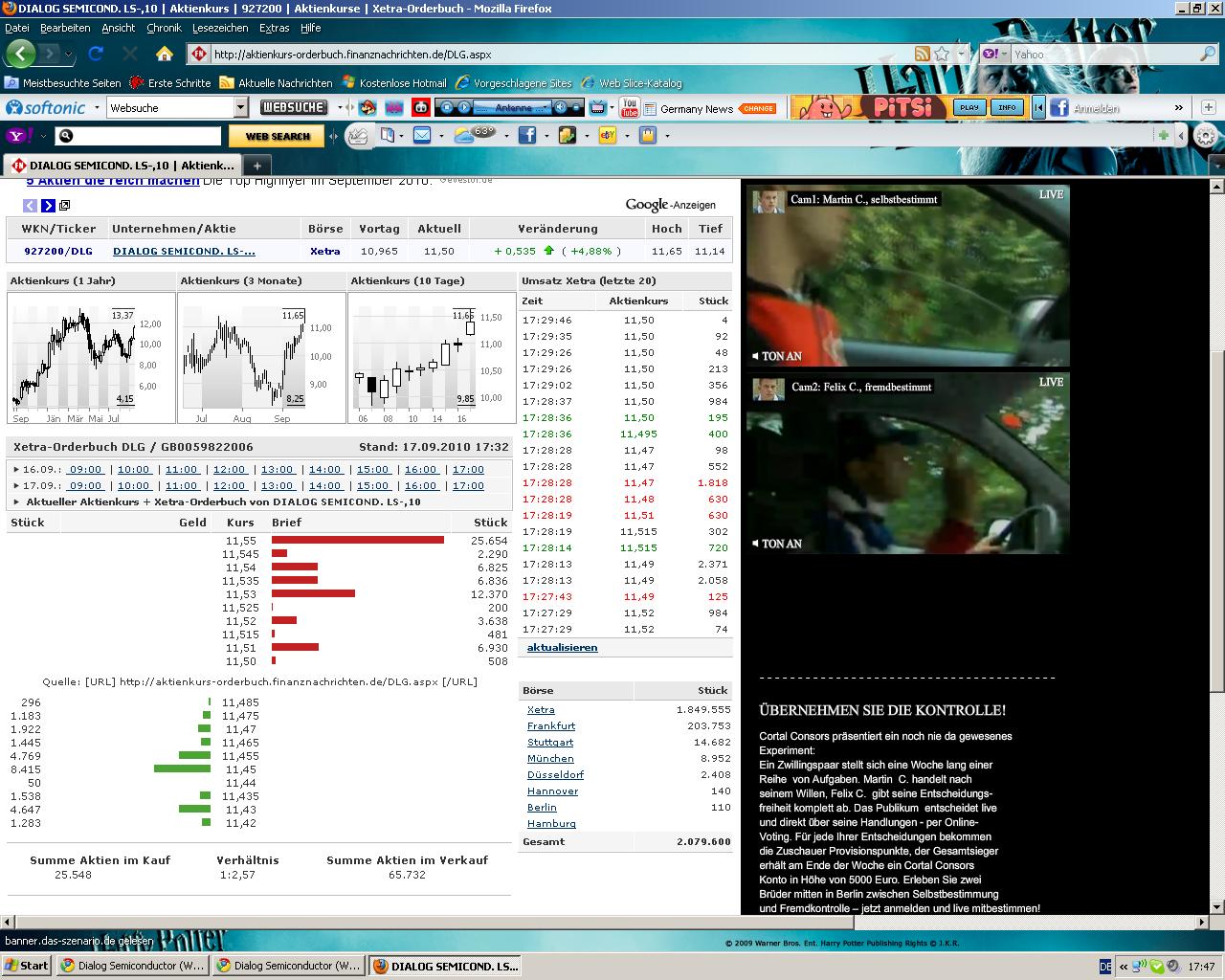Open the Yahoo toolbar settings gear
The image size is (1225, 980).
pyautogui.click(x=1205, y=136)
